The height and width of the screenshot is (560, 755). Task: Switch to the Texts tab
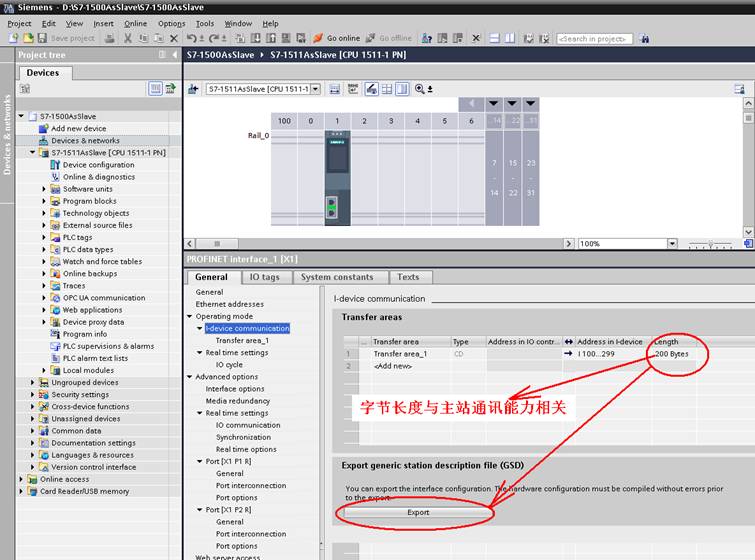click(x=408, y=277)
